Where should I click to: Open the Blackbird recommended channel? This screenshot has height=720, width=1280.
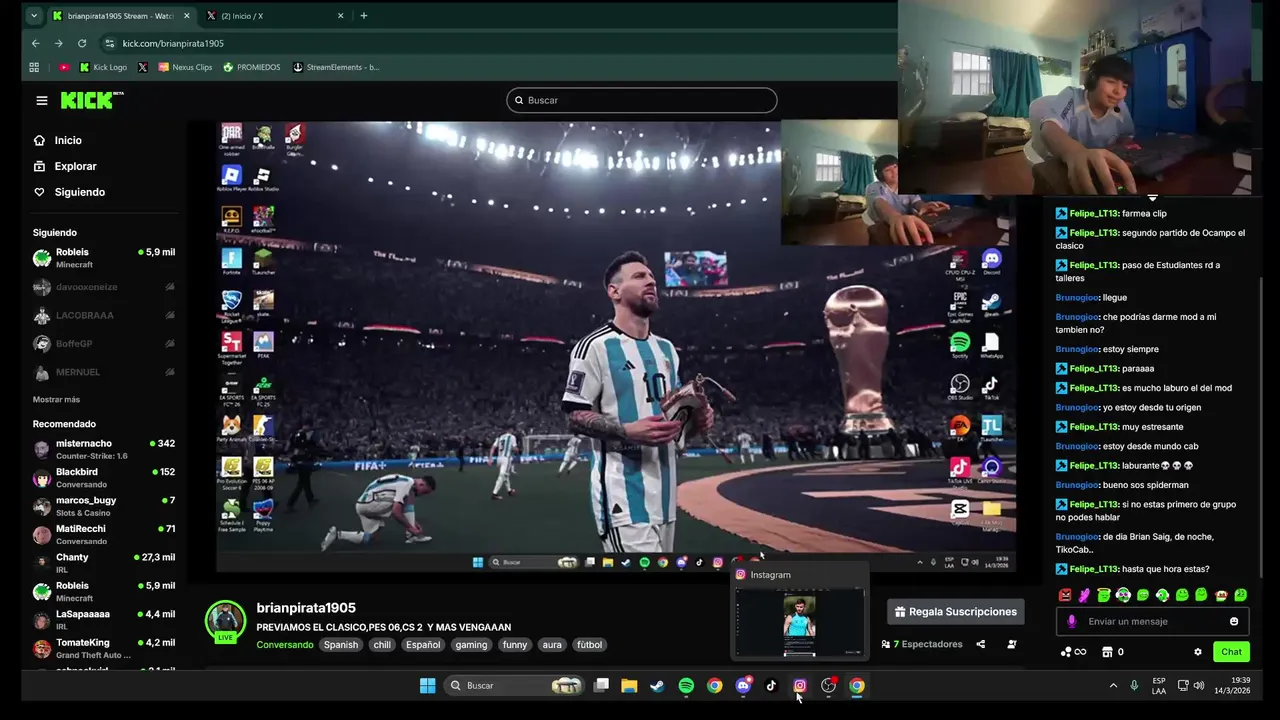[104, 478]
